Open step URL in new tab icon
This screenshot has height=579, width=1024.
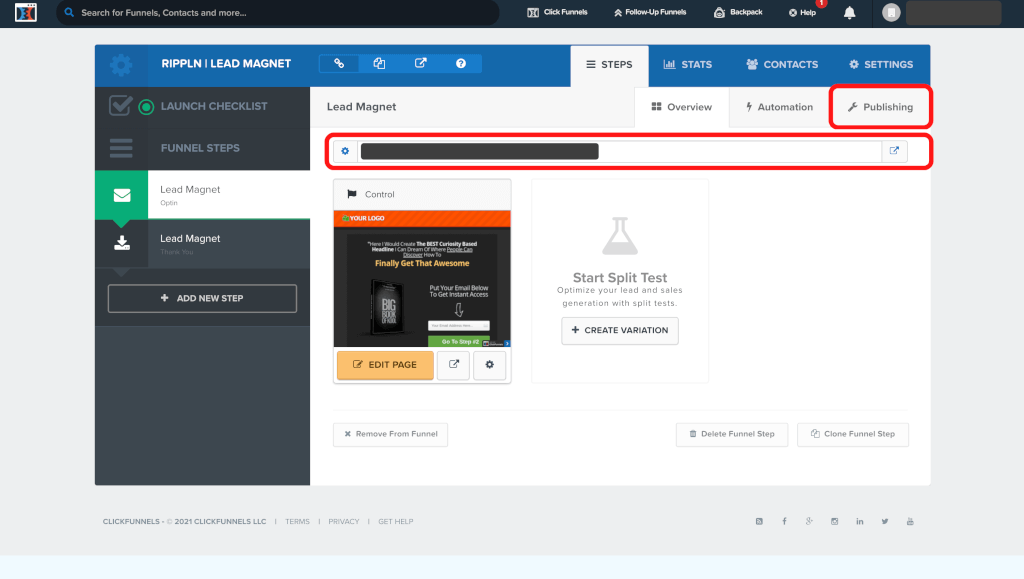pyautogui.click(x=894, y=151)
